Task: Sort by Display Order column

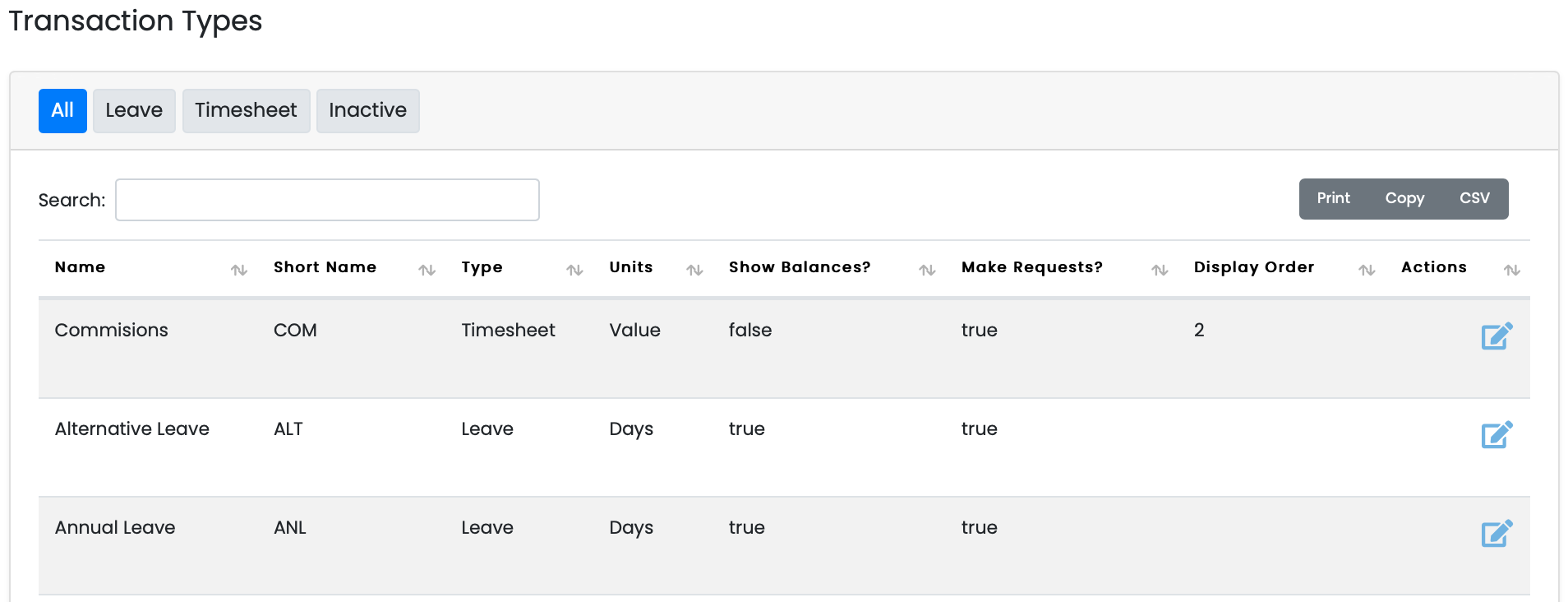Action: click(x=1253, y=267)
